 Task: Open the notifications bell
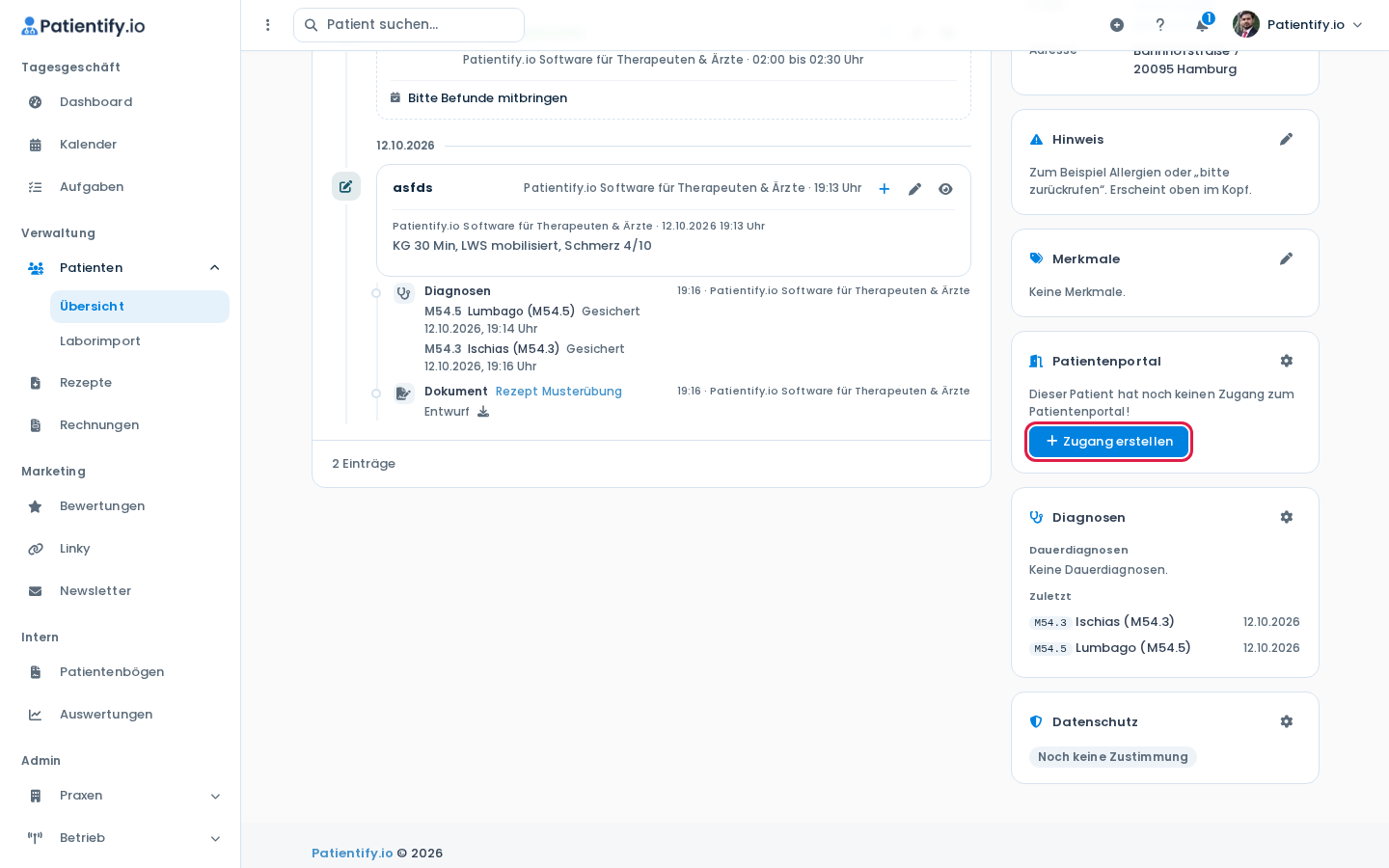[1202, 25]
